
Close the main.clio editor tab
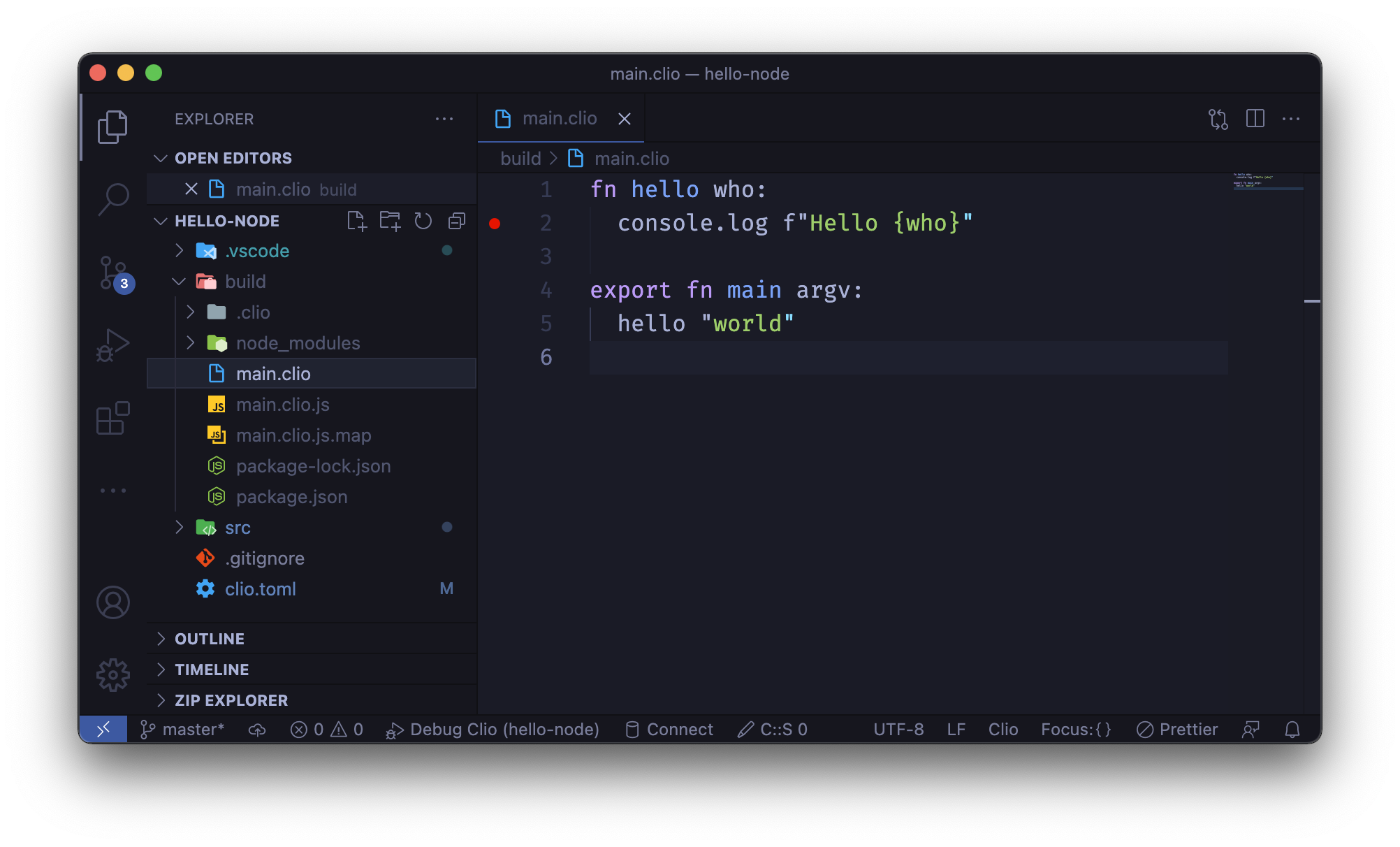(625, 119)
